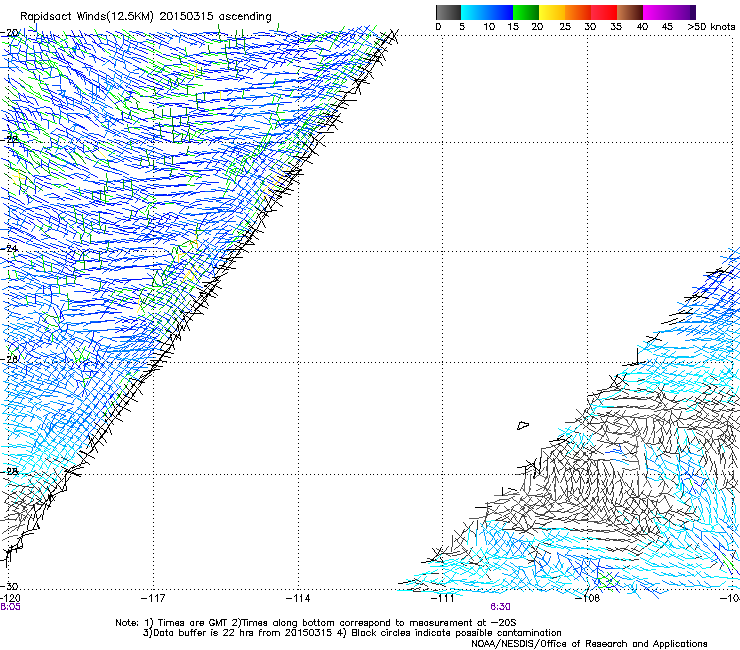
Task: Click the 'Times are GMT' note line
Action: coord(315,623)
